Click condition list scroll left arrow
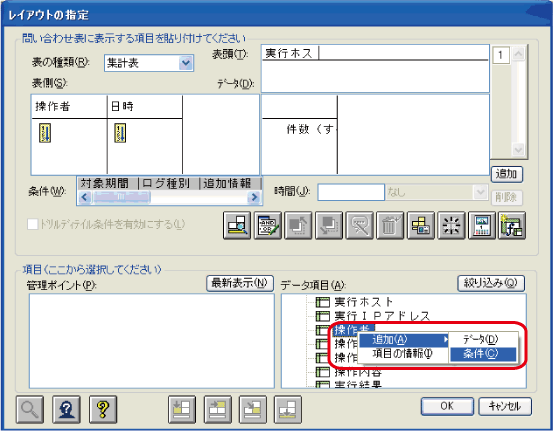558x435 pixels. pos(85,197)
